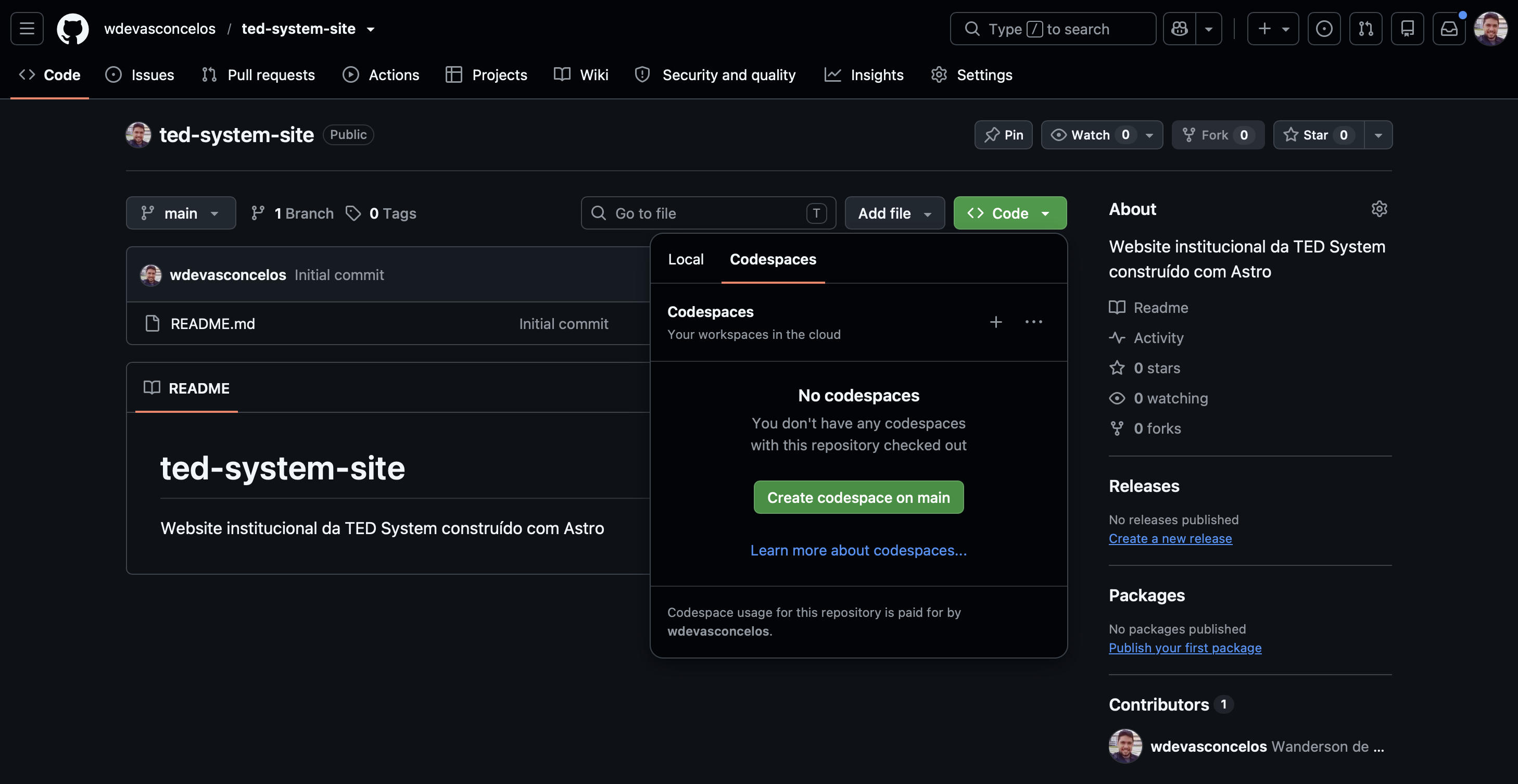Select the Codespaces tab
Screen dimensions: 1518x784
point(773,259)
